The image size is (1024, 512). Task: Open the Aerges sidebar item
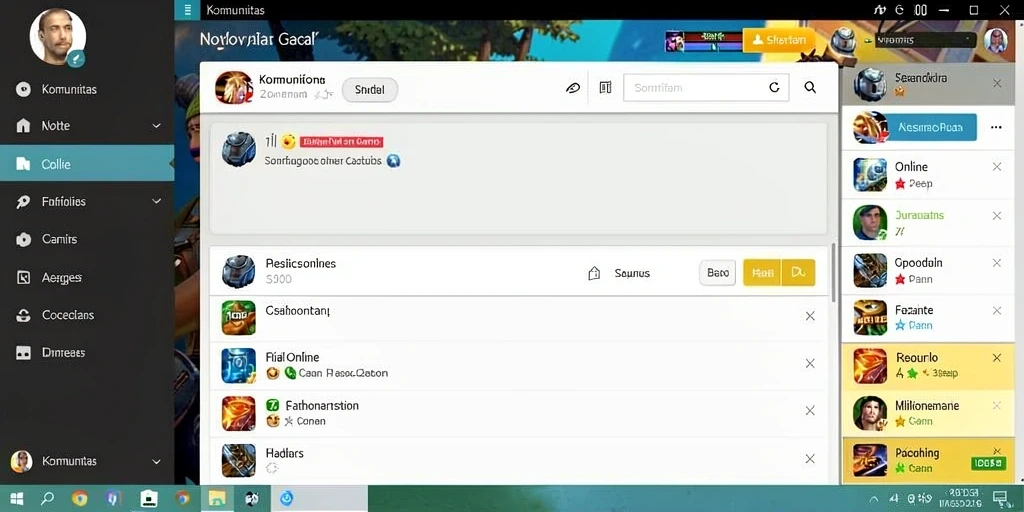(61, 278)
